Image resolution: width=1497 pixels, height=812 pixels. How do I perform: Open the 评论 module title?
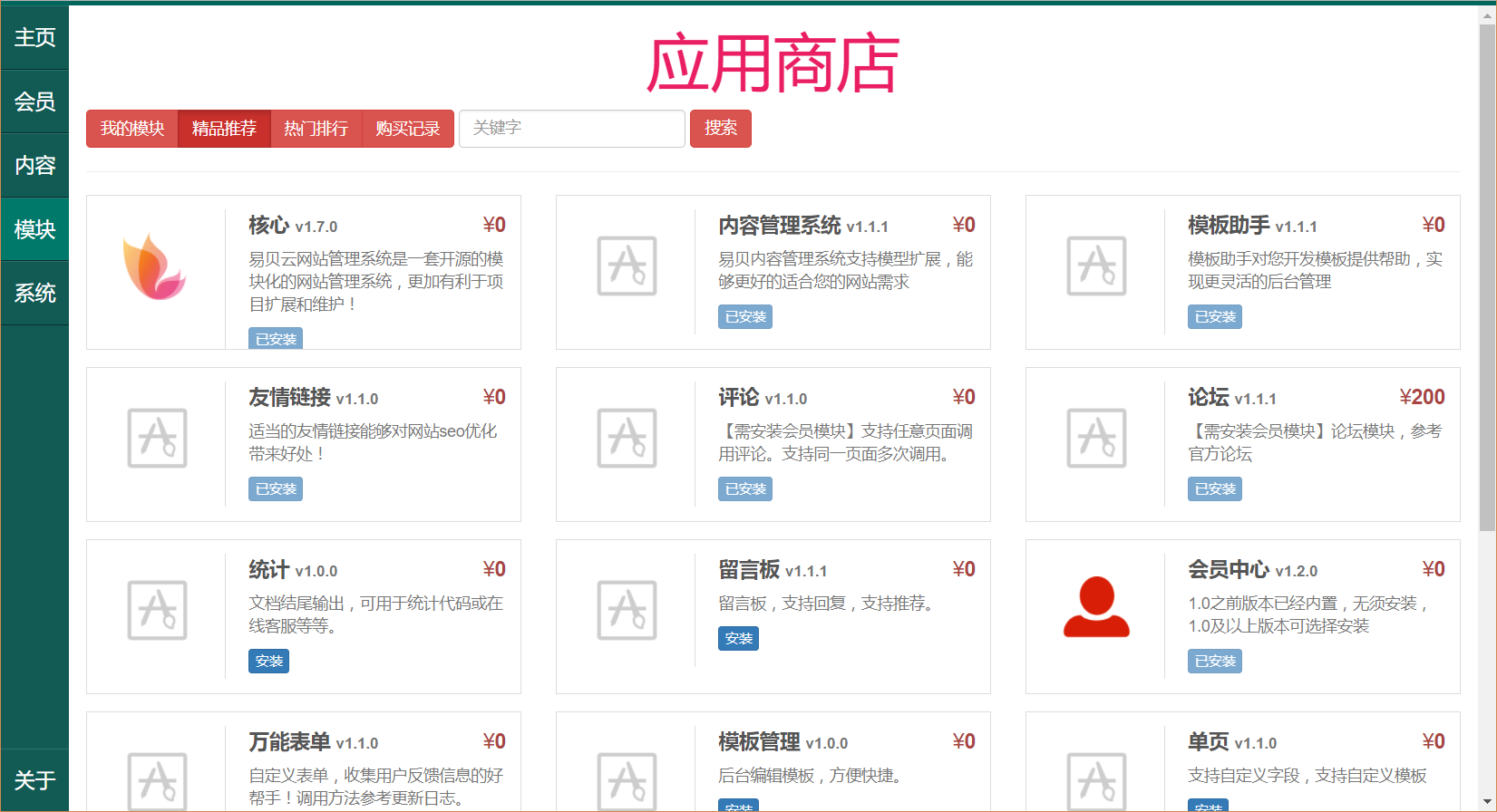(739, 397)
